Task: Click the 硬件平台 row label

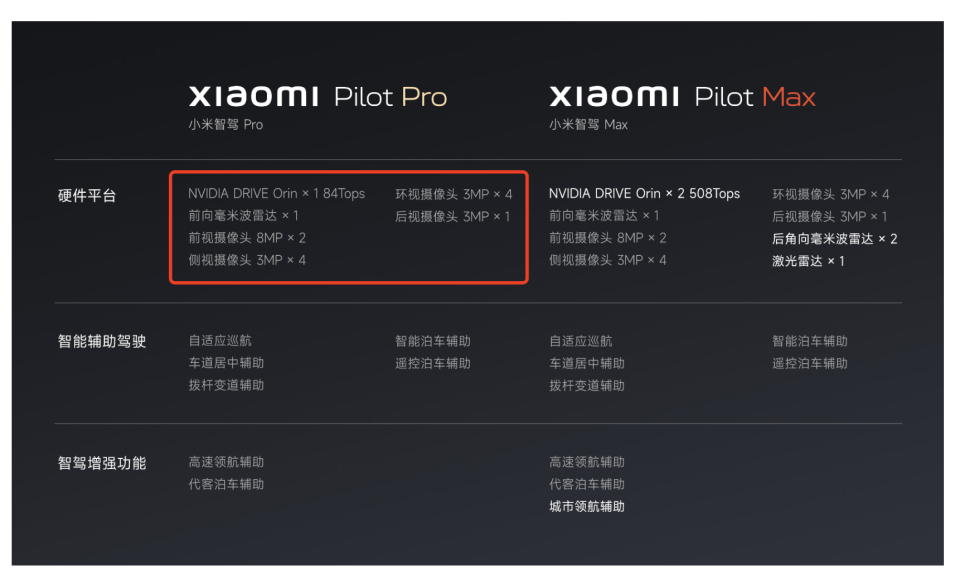Action: [x=87, y=195]
